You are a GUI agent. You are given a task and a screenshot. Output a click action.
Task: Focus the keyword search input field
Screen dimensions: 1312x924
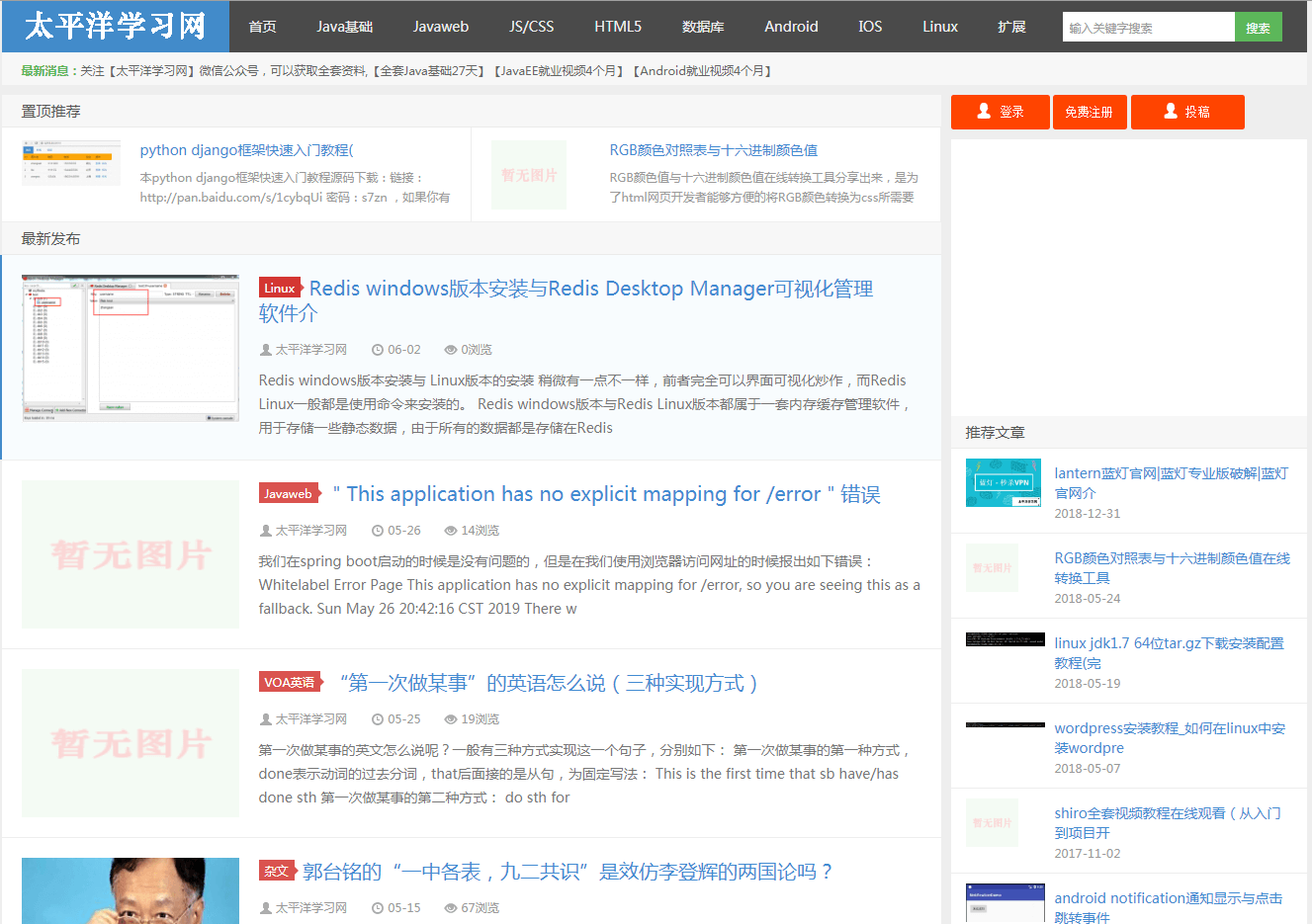click(1148, 28)
